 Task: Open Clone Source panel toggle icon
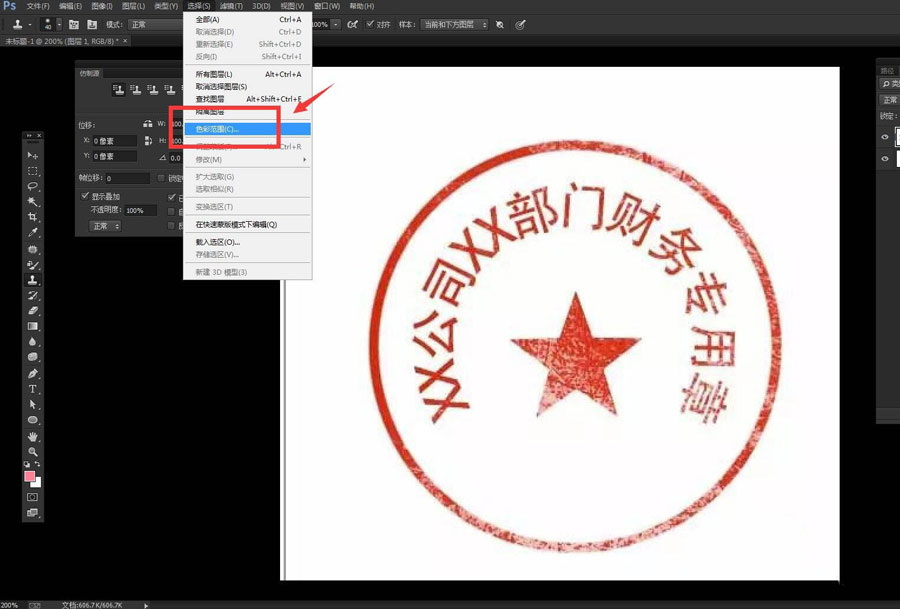(x=92, y=25)
